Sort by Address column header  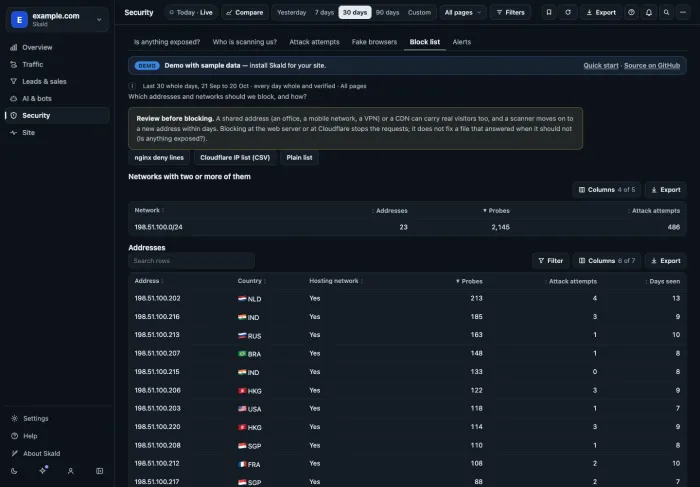click(x=149, y=281)
